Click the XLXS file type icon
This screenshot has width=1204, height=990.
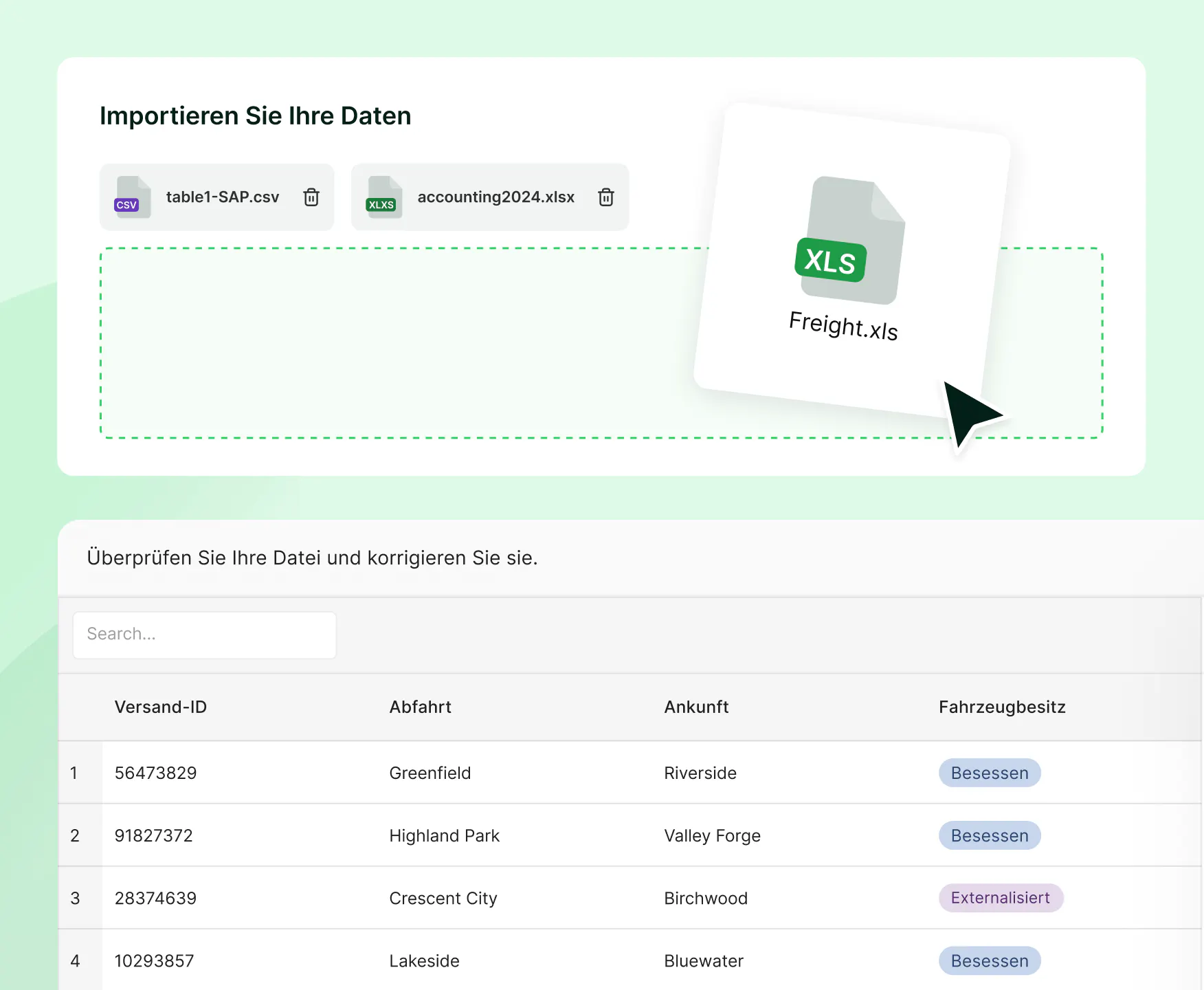(383, 197)
